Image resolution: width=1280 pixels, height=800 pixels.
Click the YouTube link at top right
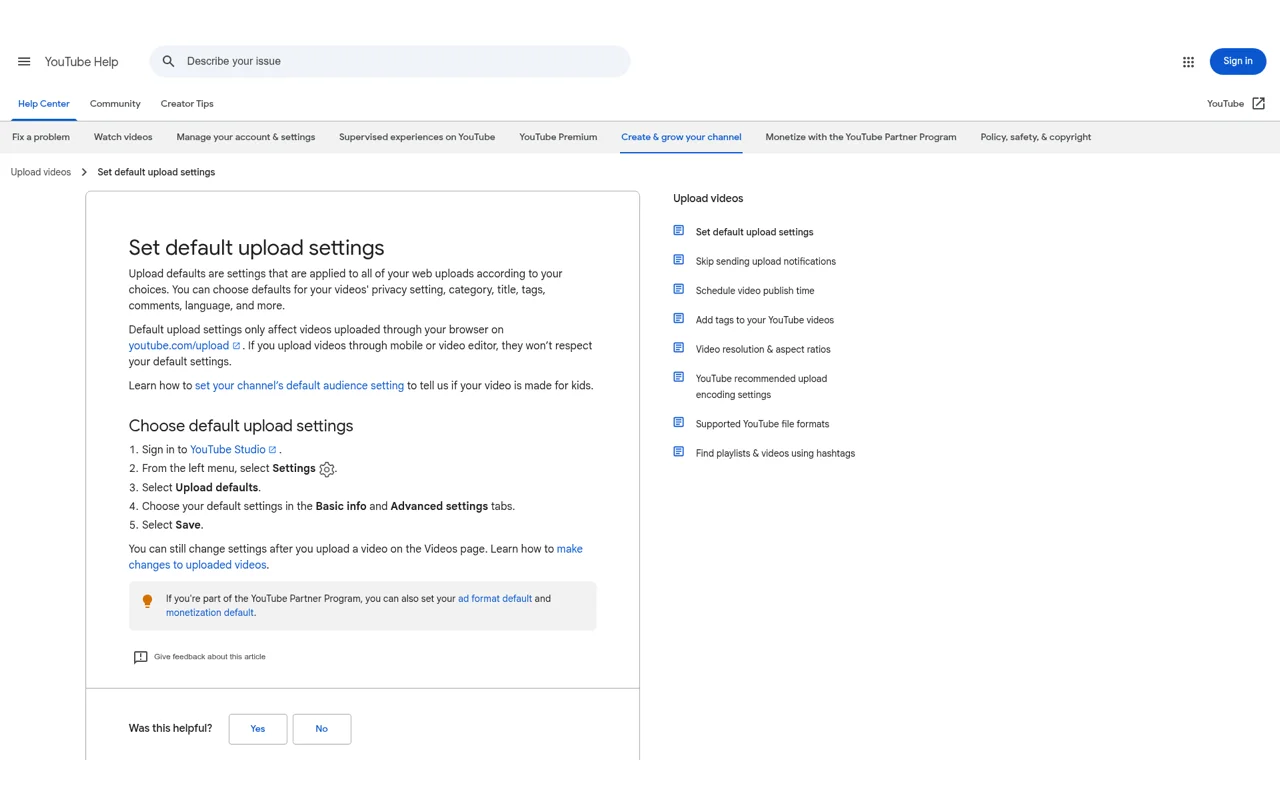point(1225,104)
